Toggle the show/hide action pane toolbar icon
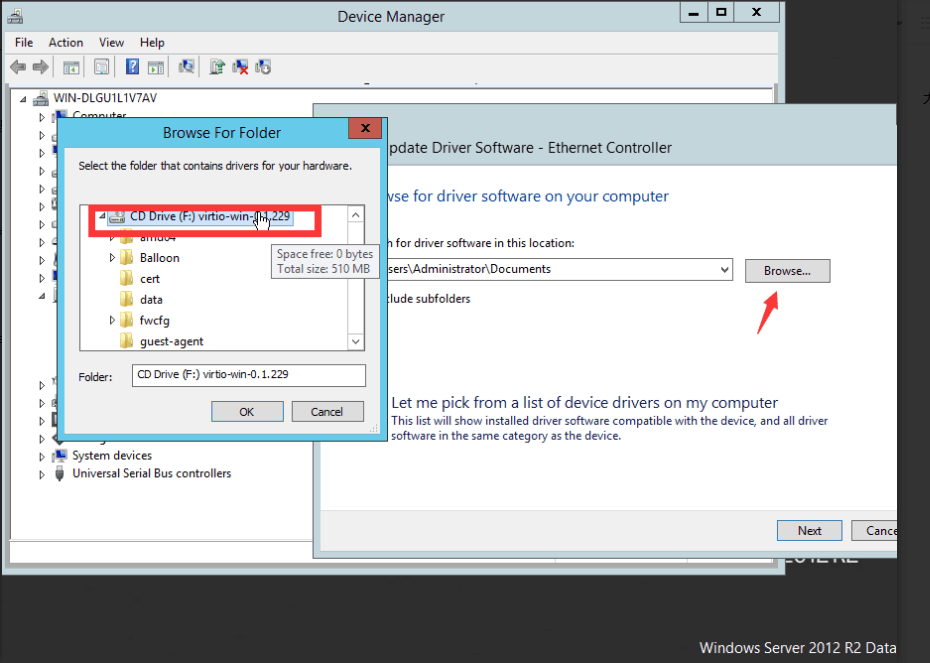Image resolution: width=930 pixels, height=663 pixels. pos(155,68)
